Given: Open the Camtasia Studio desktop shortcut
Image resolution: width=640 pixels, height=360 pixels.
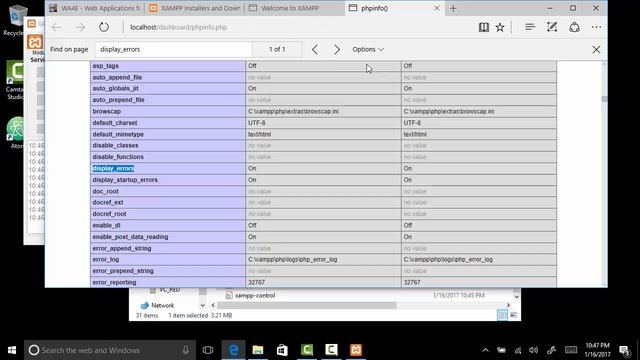Looking at the screenshot, I should (x=15, y=80).
